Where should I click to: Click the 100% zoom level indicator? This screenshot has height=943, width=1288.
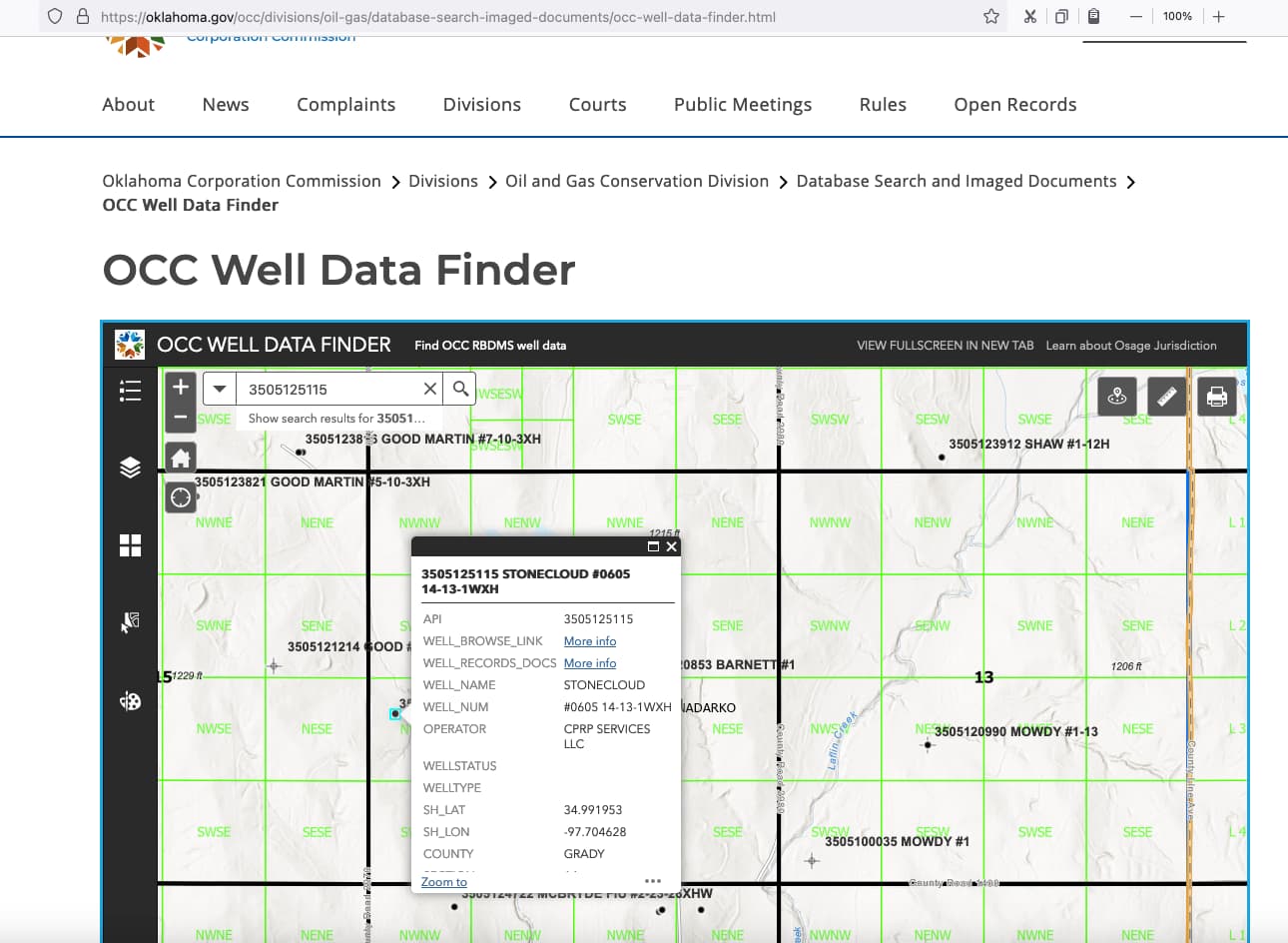[1178, 16]
